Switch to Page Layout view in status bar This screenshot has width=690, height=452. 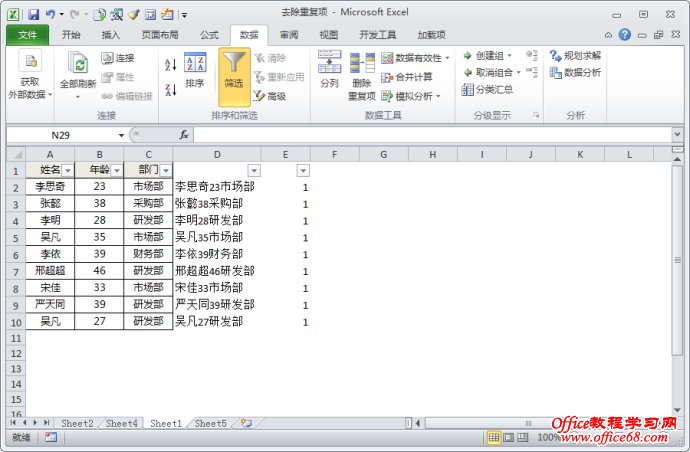click(508, 437)
